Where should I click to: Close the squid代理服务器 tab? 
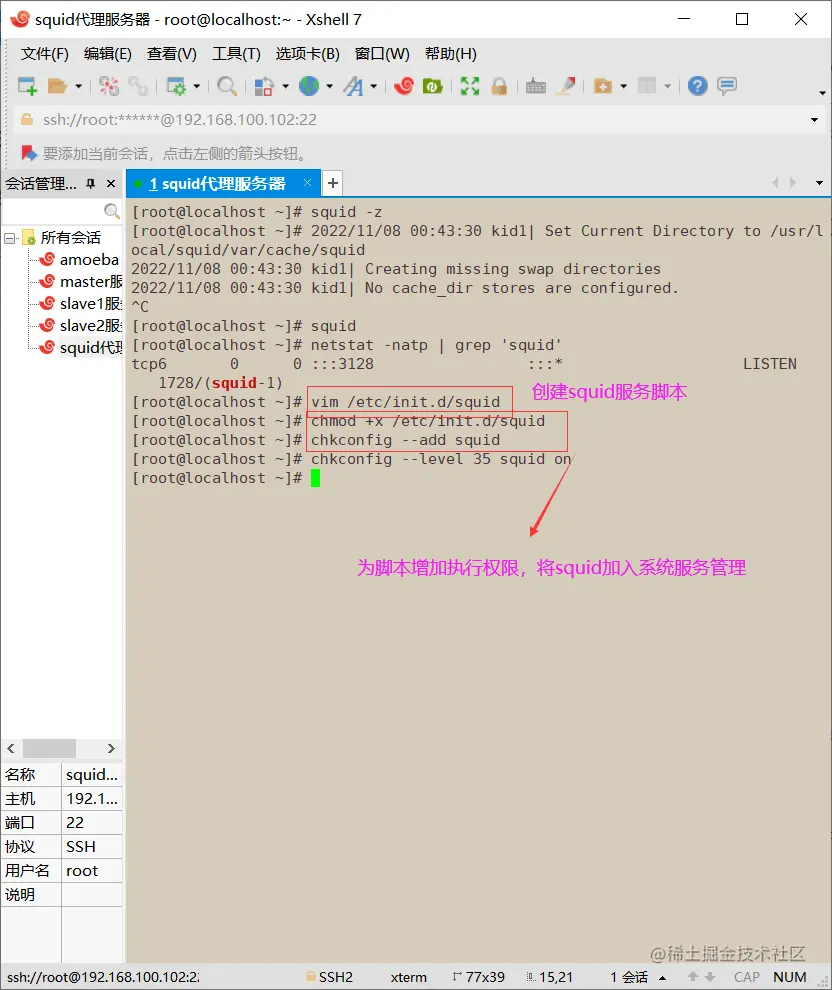[x=307, y=183]
